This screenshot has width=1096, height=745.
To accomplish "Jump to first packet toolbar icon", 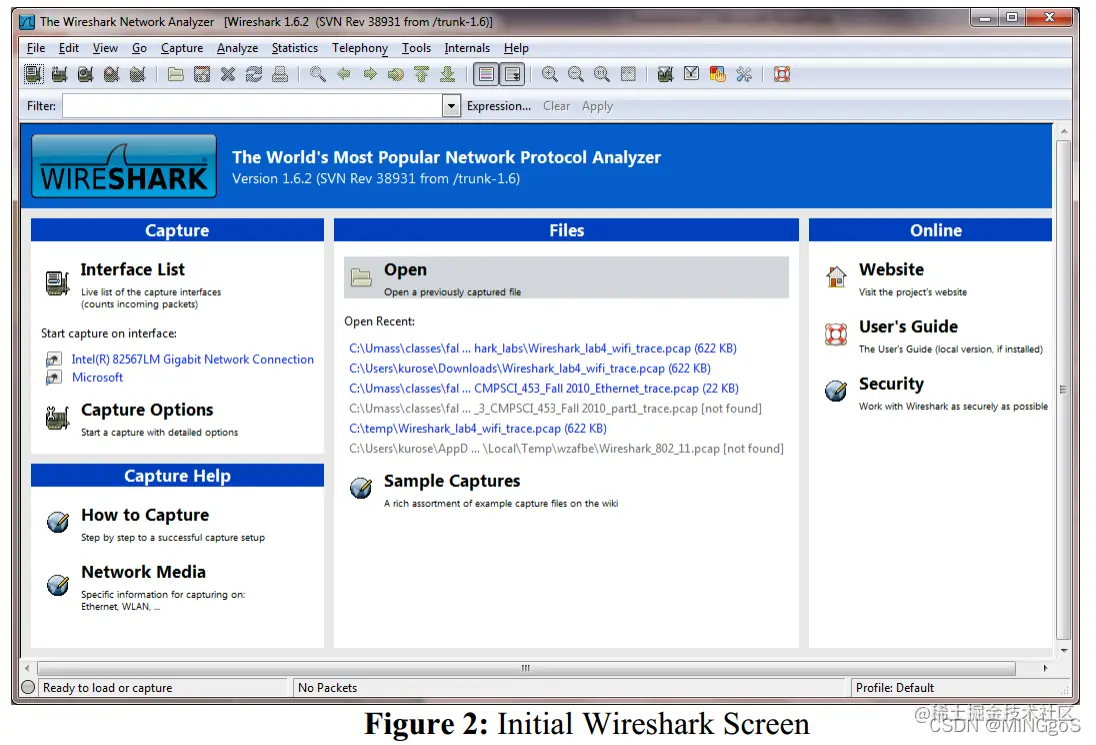I will click(421, 74).
